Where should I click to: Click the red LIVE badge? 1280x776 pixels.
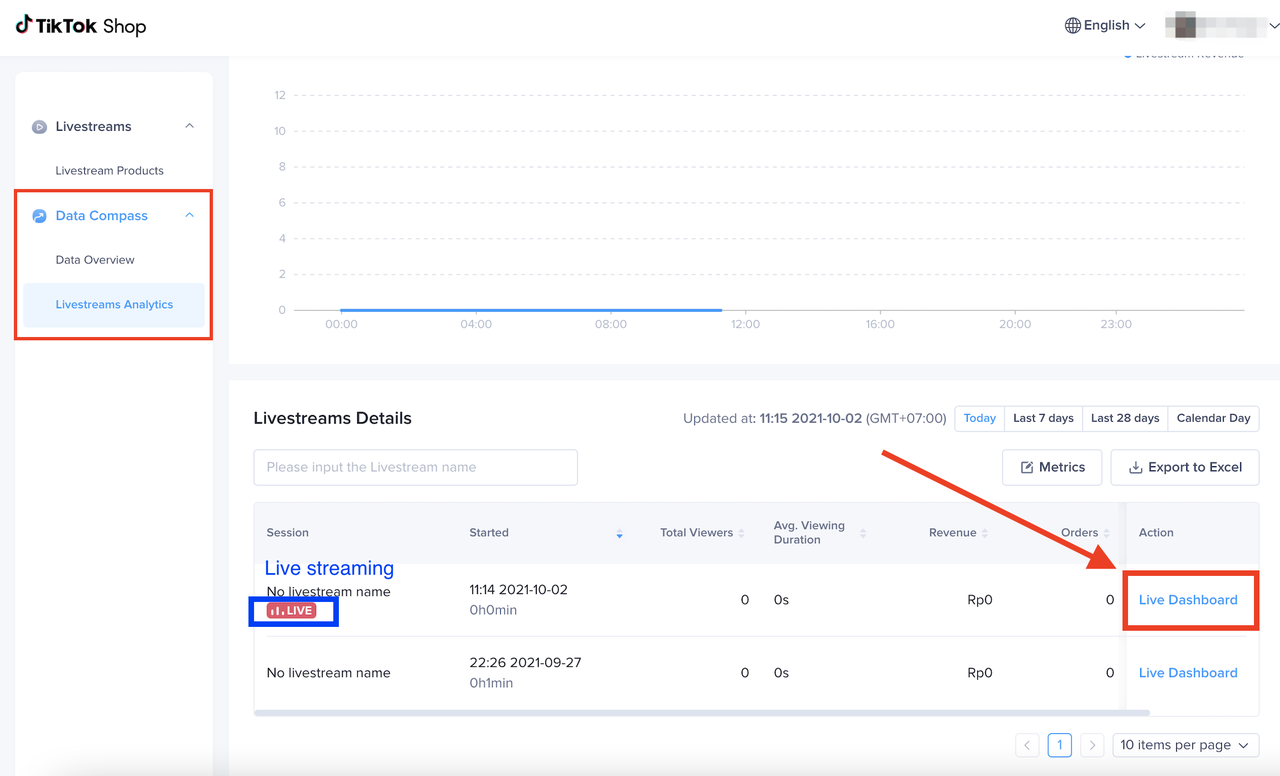click(292, 610)
